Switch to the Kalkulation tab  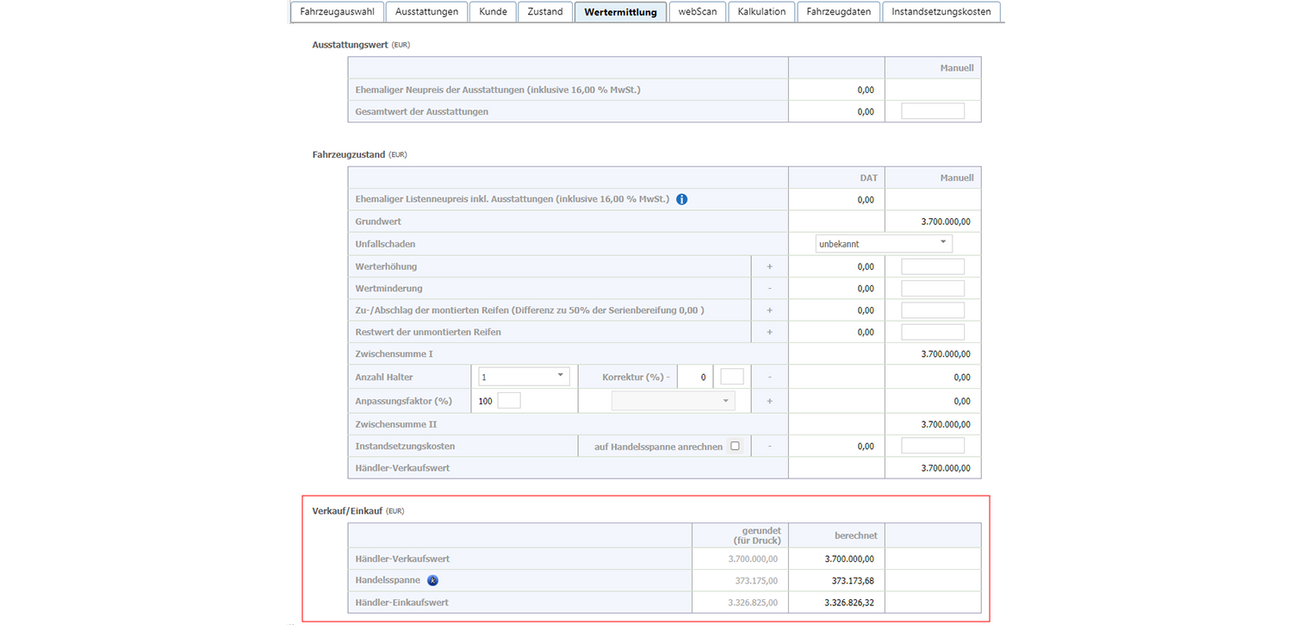point(761,12)
